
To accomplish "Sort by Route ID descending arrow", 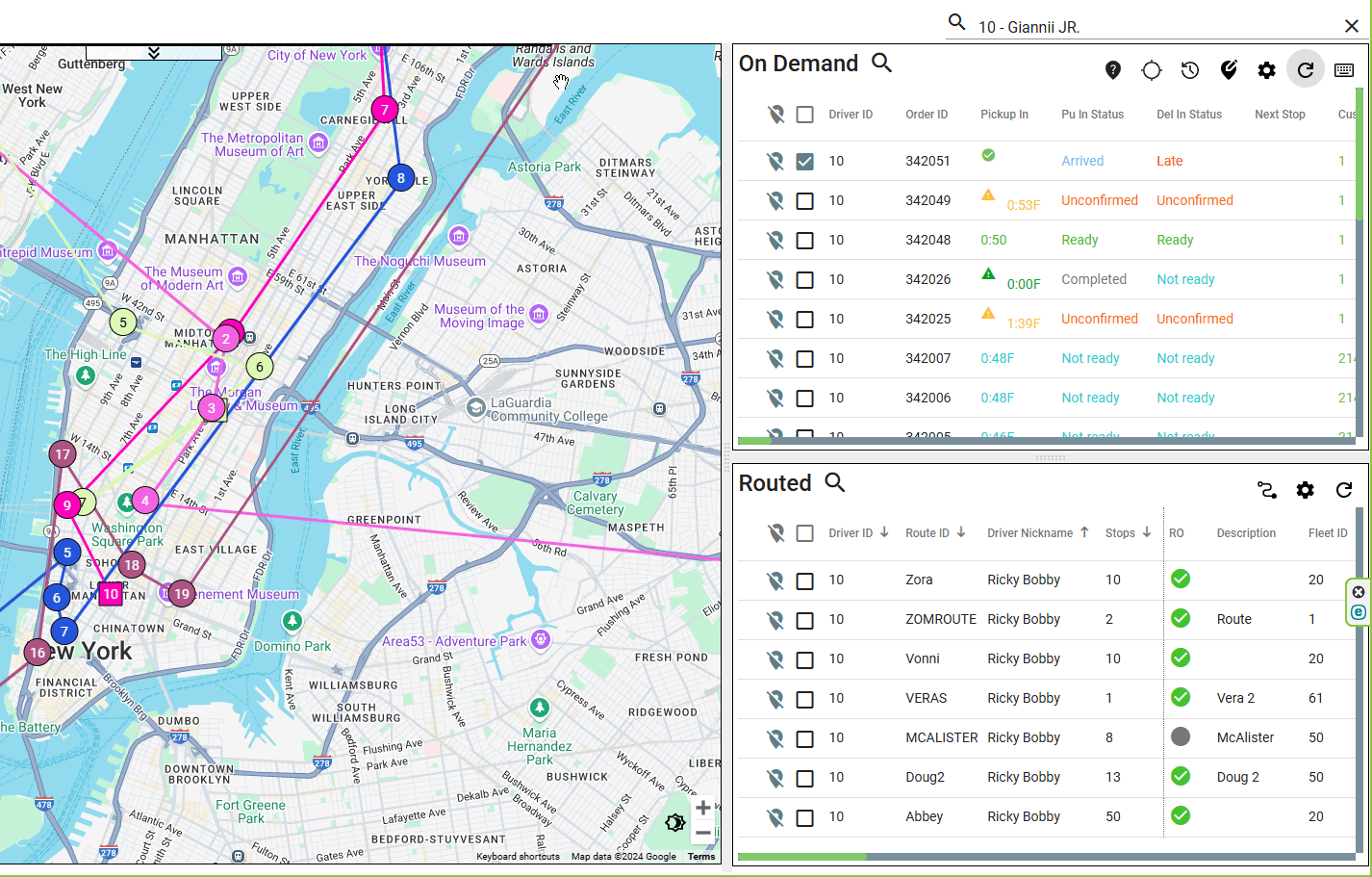I will 960,532.
